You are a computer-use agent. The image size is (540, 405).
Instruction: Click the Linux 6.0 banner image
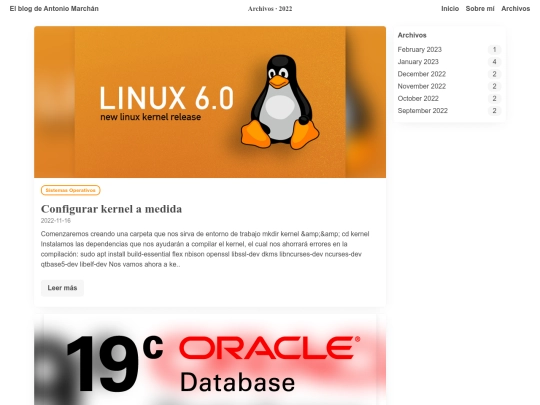click(210, 102)
